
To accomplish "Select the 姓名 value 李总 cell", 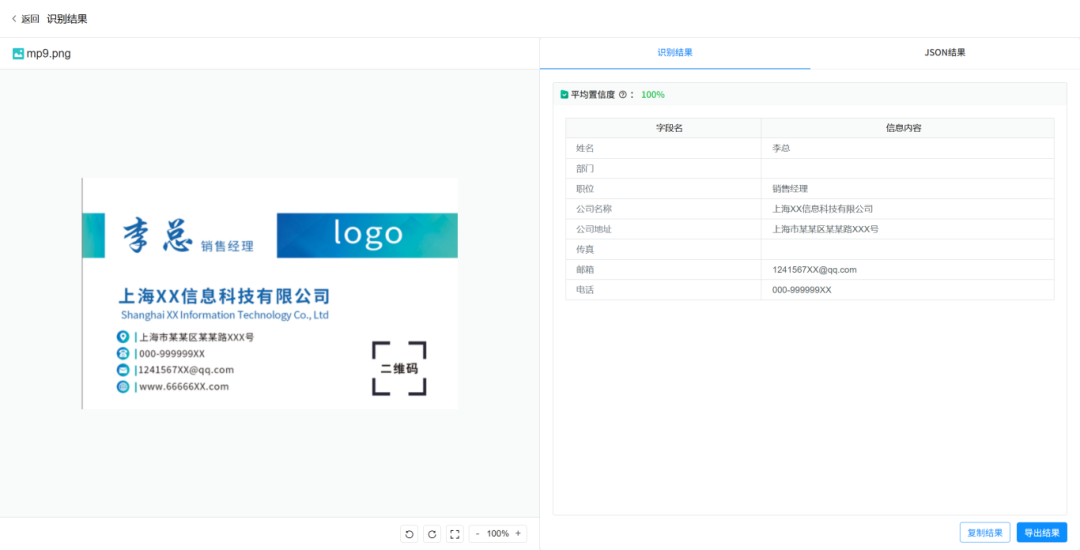I will click(906, 148).
